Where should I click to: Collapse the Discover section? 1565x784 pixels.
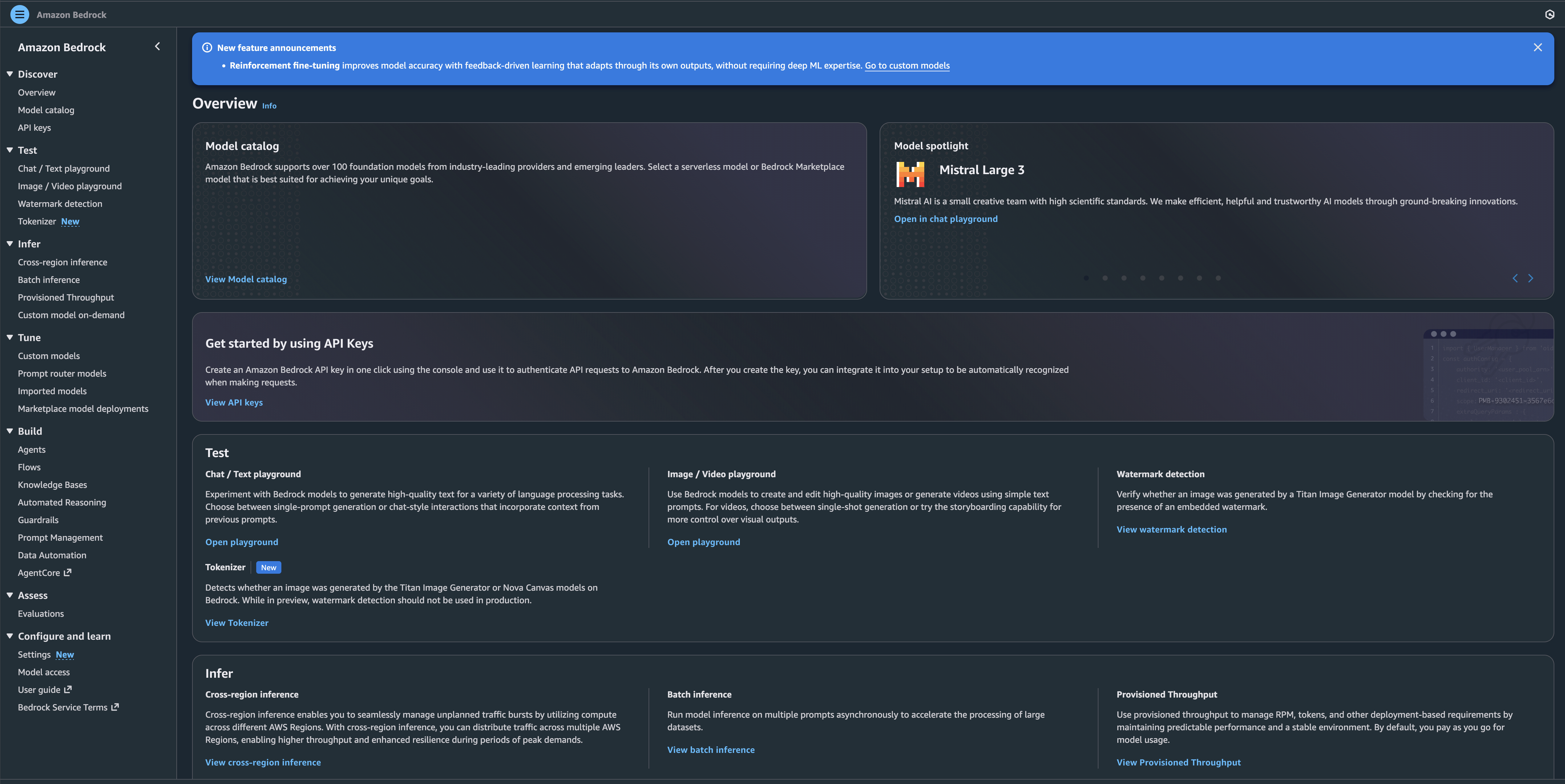pos(10,74)
